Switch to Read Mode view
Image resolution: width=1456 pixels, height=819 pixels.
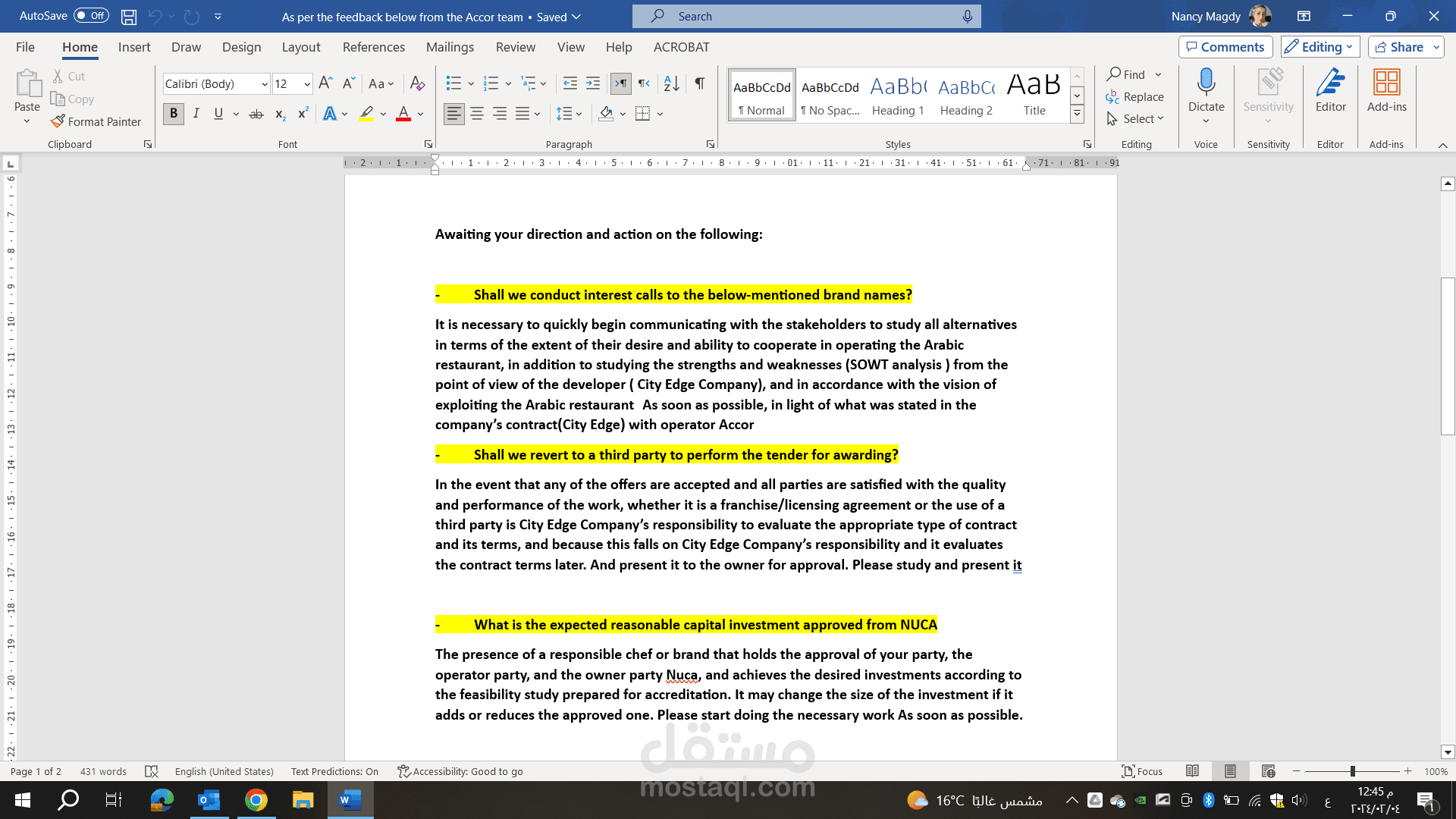coord(1192,771)
